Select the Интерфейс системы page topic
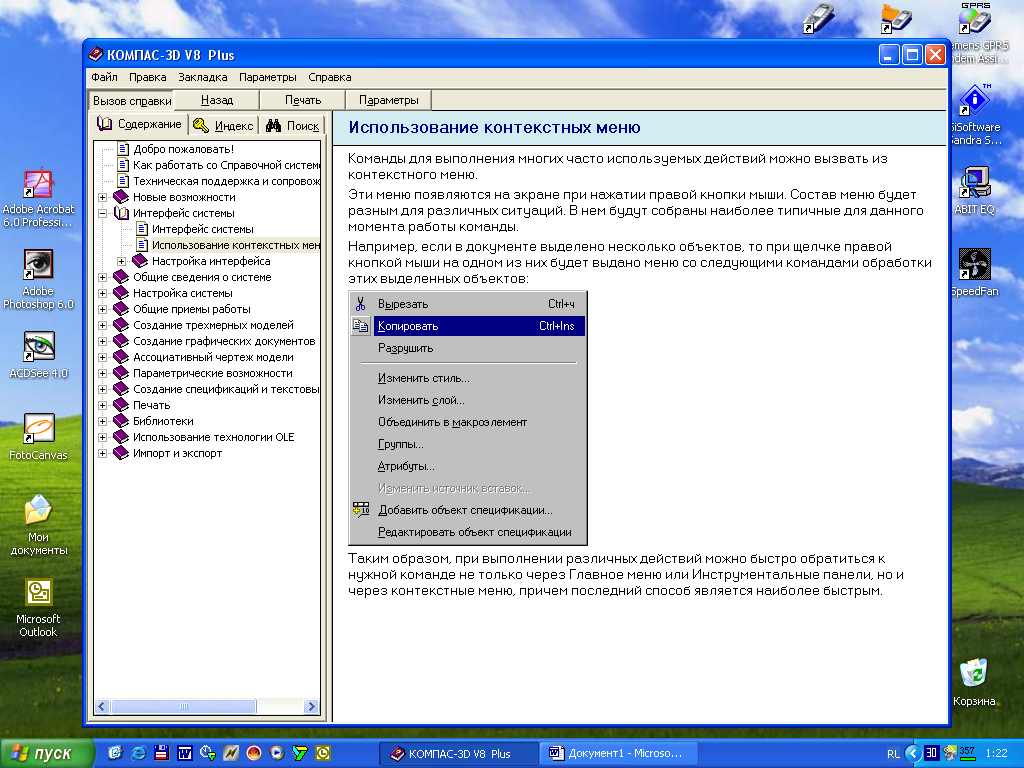The height and width of the screenshot is (768, 1024). [202, 229]
